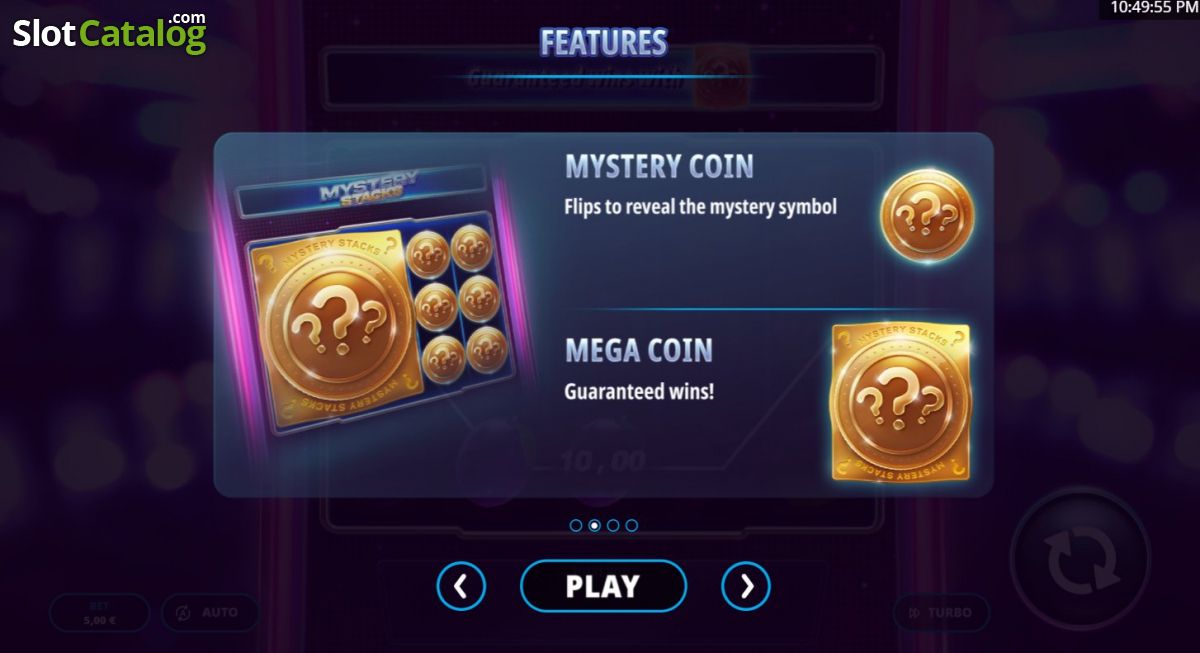Click the Mega Coin square icon
The width and height of the screenshot is (1200, 653).
[901, 402]
